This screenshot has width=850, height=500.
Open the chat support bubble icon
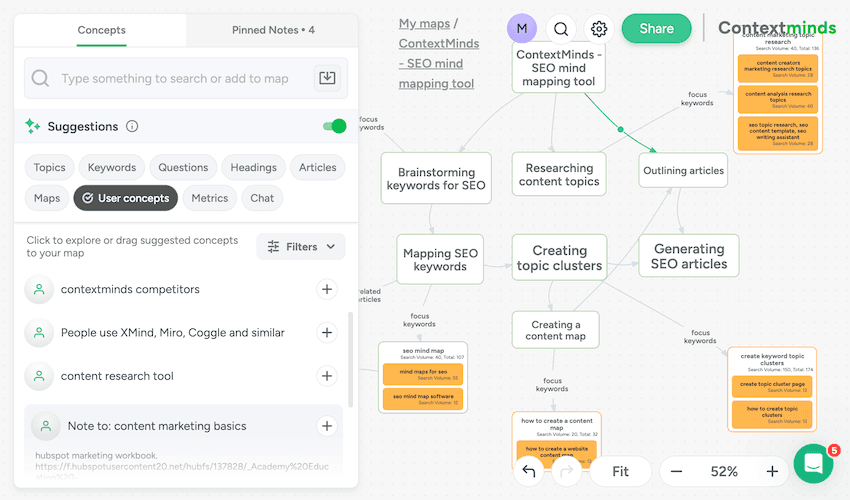click(813, 463)
